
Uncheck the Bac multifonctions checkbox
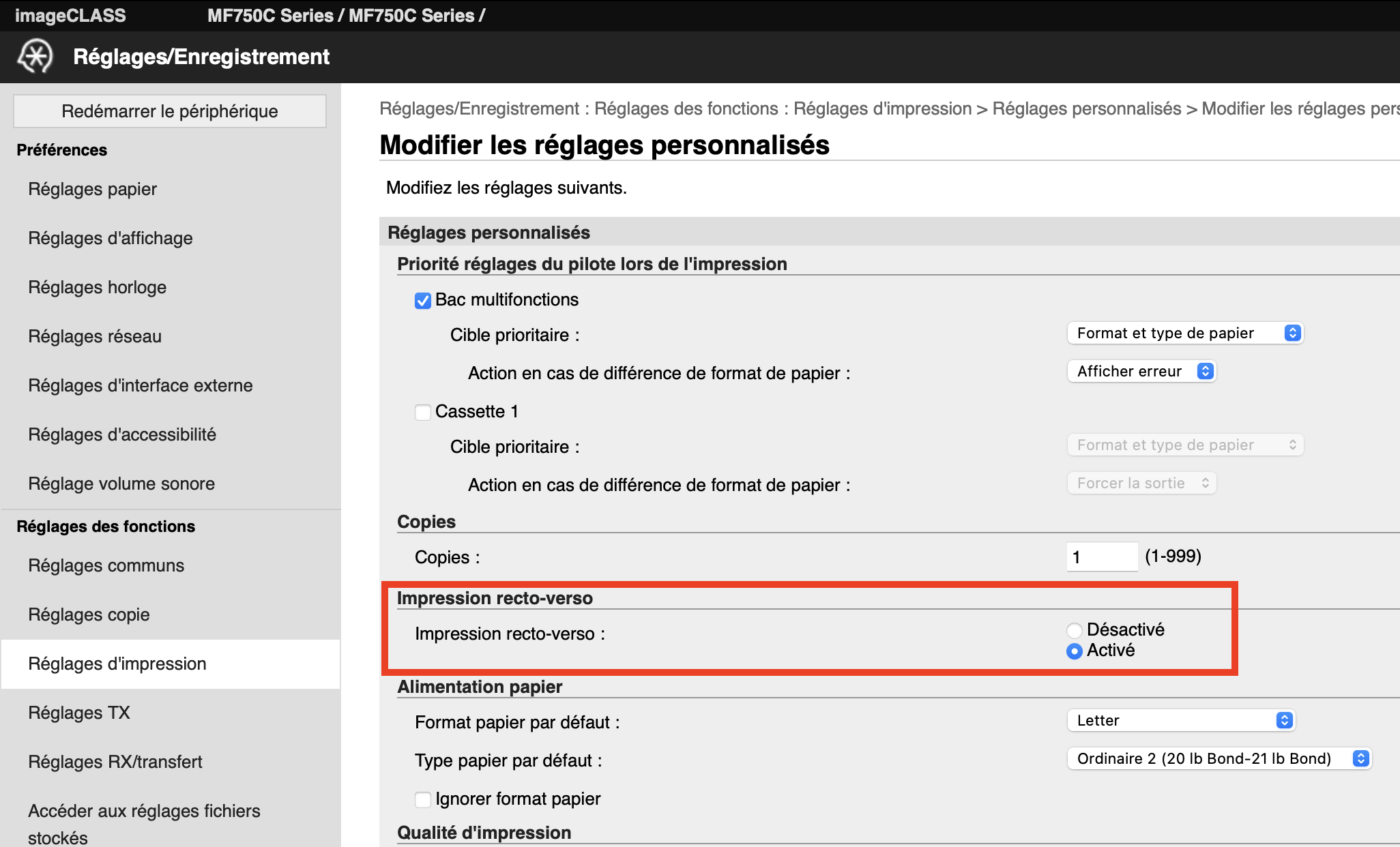pyautogui.click(x=423, y=301)
